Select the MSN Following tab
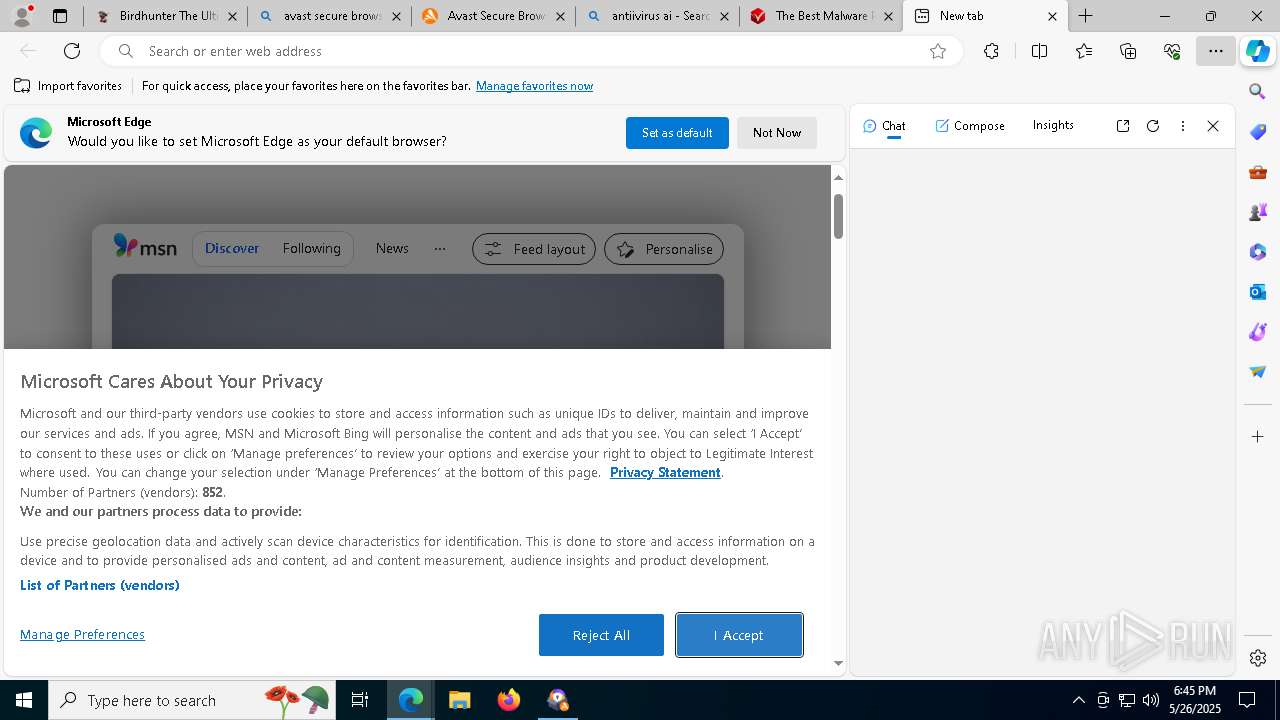1280x720 pixels. pos(311,248)
